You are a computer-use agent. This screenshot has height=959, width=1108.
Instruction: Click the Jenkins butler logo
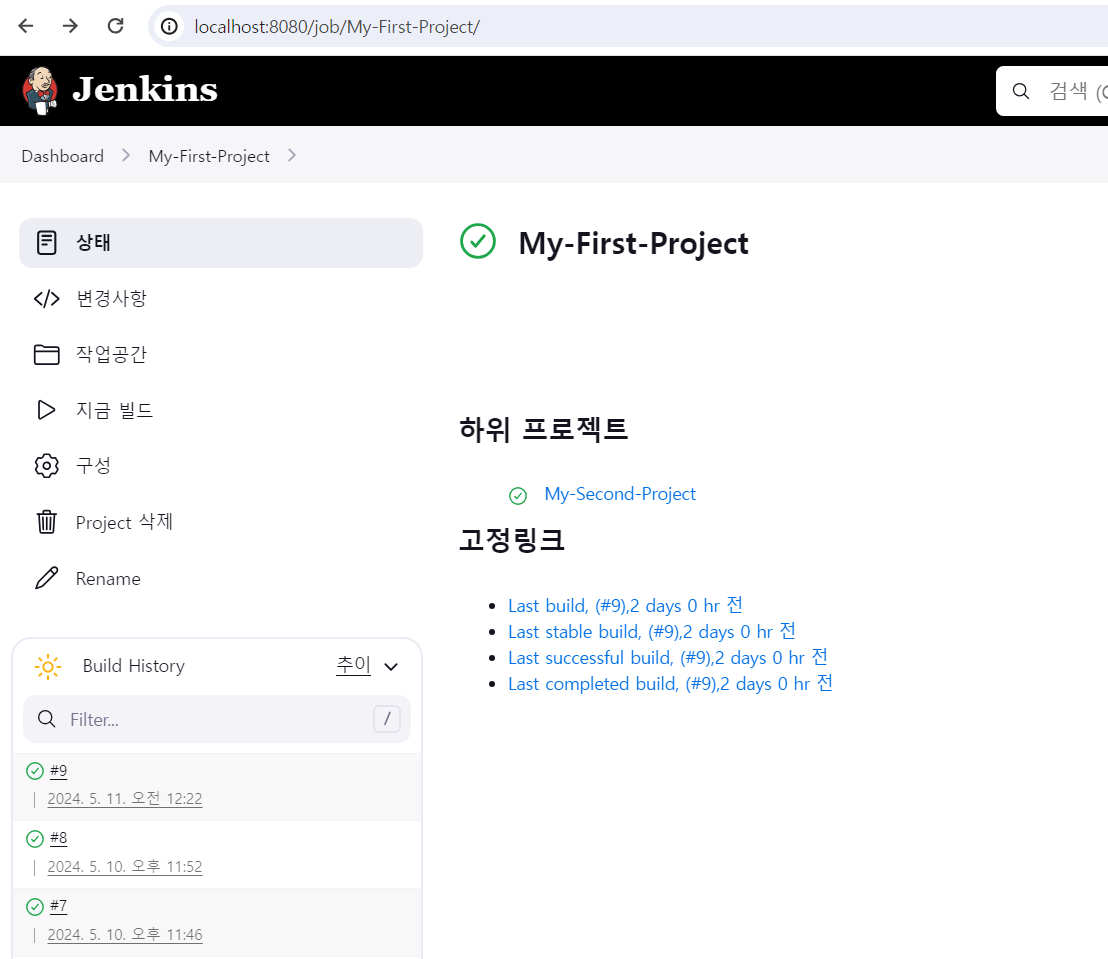40,90
